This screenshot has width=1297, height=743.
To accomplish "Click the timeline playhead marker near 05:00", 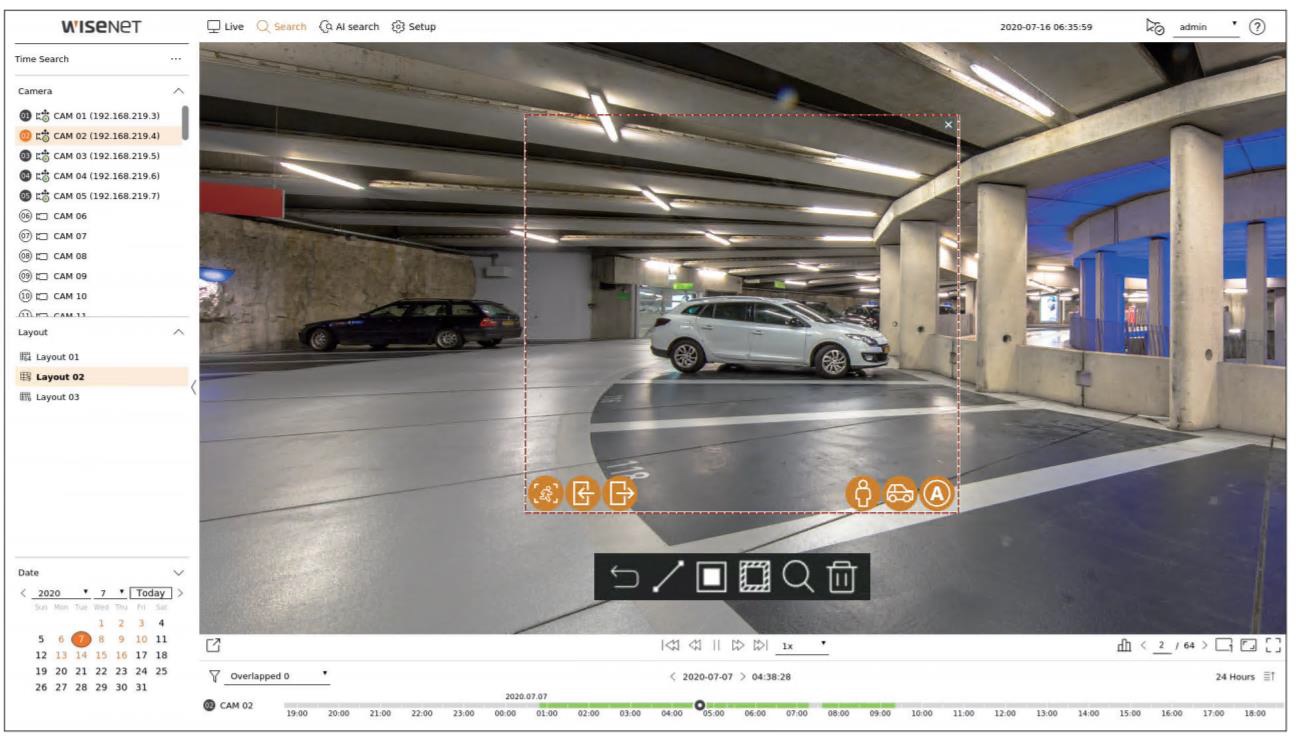I will click(x=700, y=706).
